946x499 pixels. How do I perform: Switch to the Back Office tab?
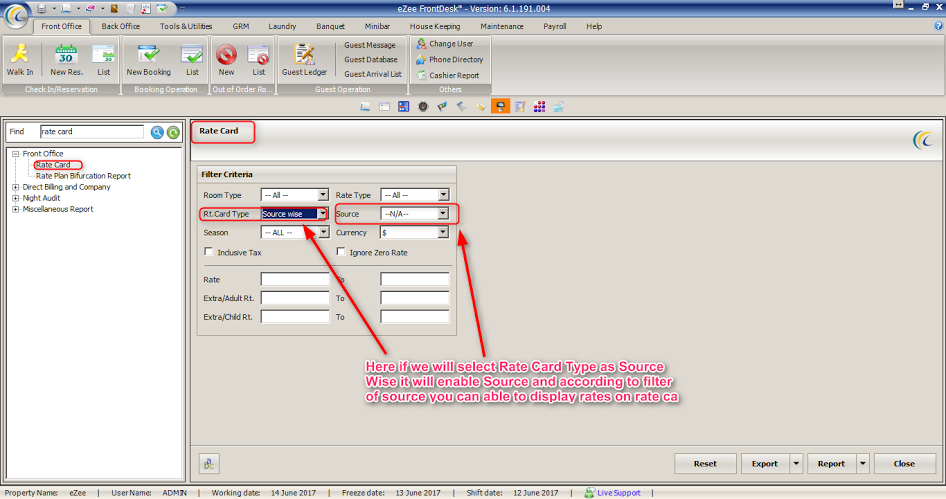coord(121,27)
